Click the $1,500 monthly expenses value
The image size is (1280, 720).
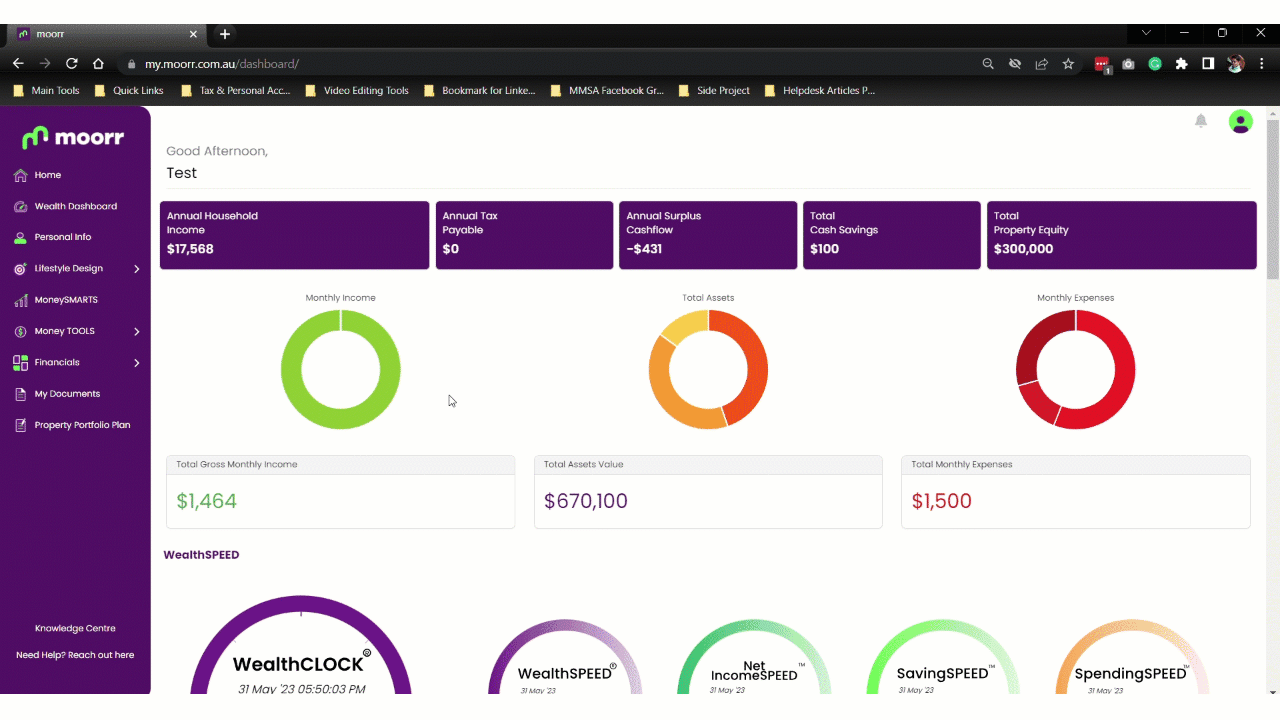(x=942, y=501)
